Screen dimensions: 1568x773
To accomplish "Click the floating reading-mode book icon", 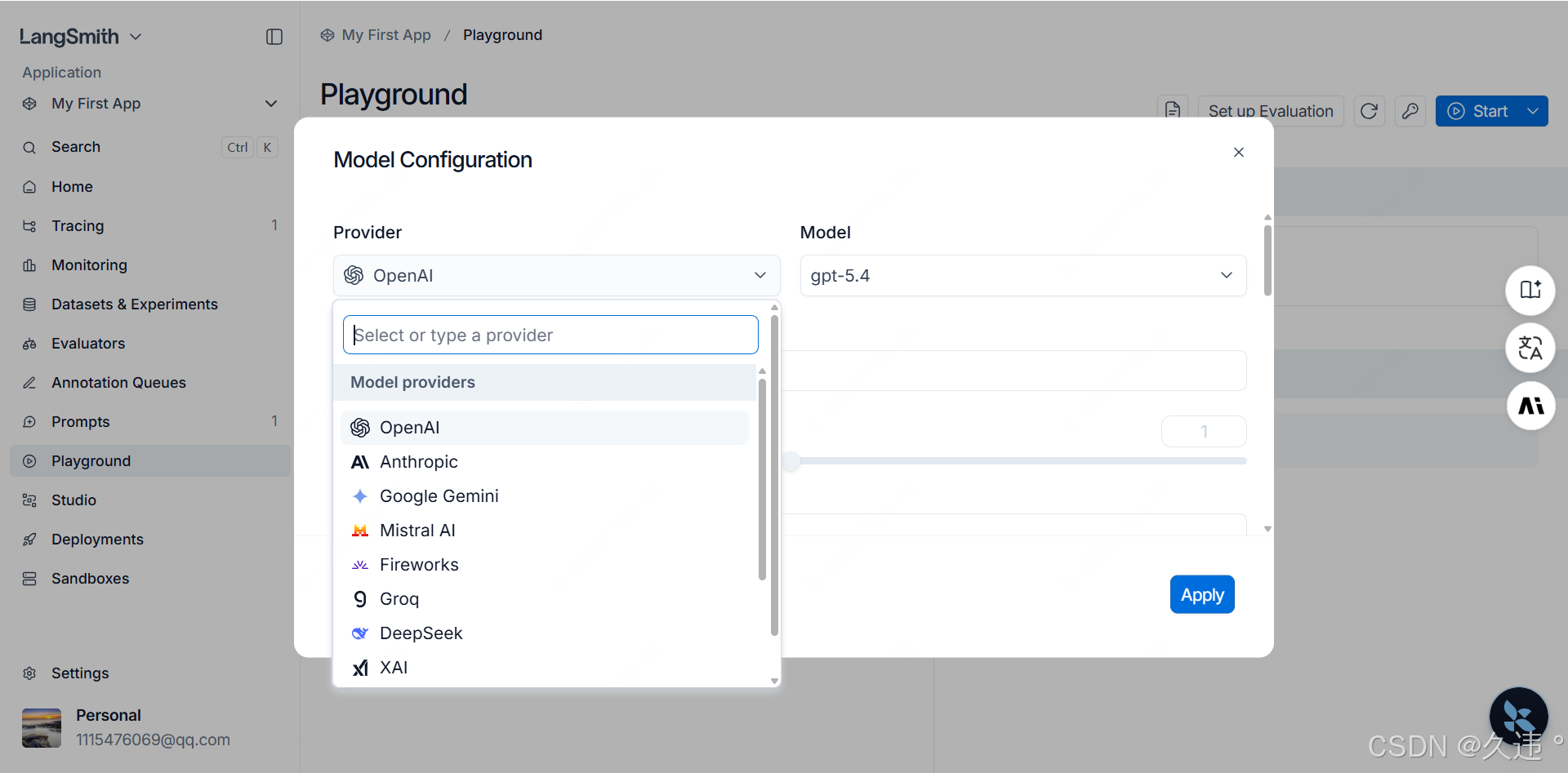I will (1530, 291).
